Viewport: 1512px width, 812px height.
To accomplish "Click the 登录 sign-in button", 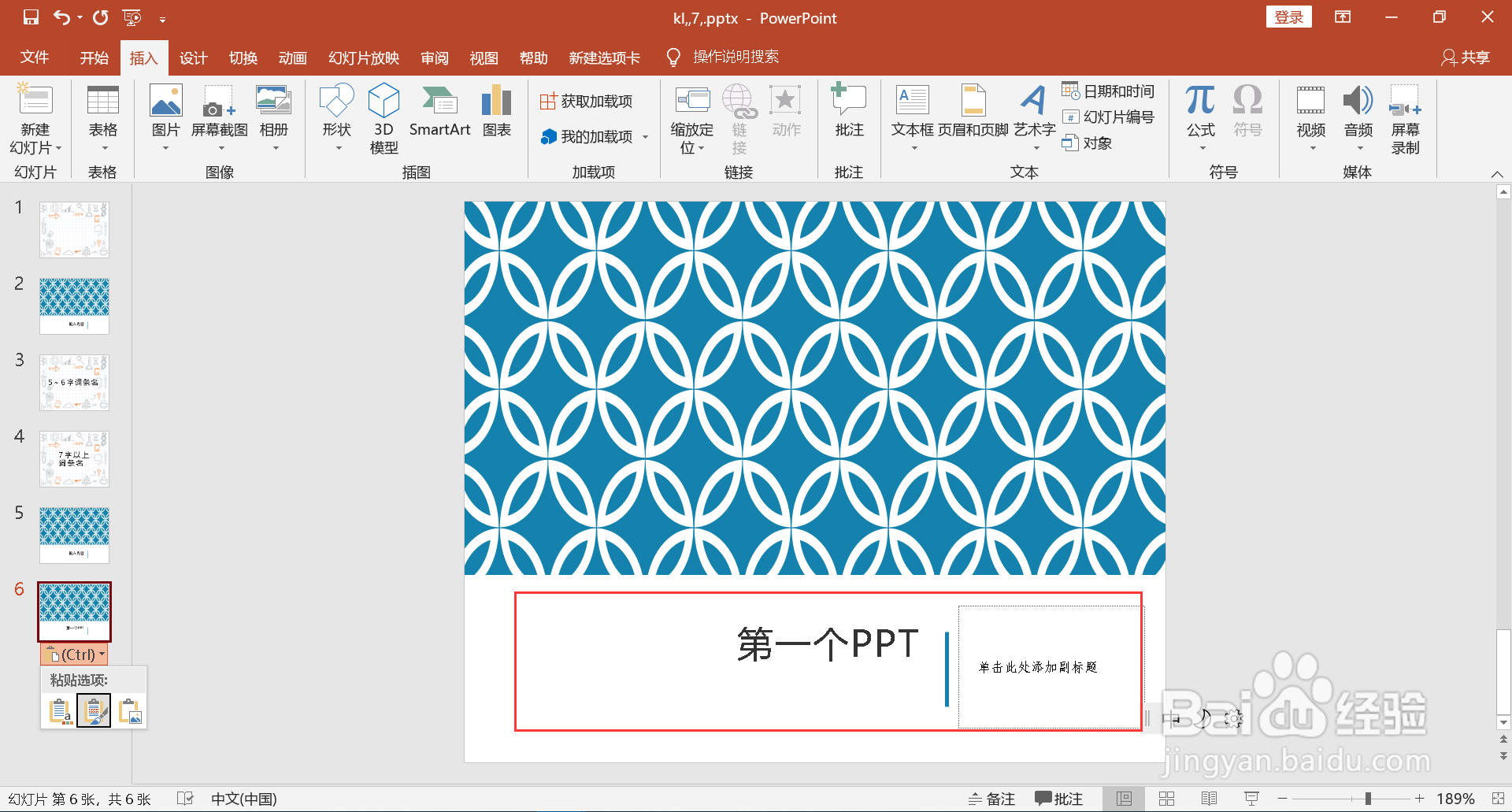I will (1288, 17).
